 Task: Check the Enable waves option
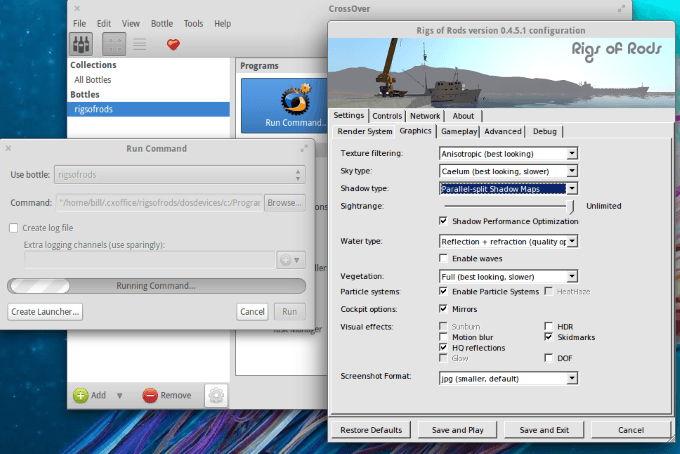[x=444, y=258]
